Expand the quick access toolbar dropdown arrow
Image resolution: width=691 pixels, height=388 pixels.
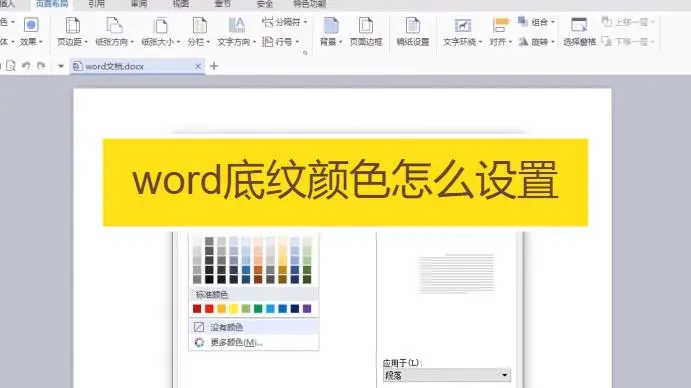coord(61,66)
